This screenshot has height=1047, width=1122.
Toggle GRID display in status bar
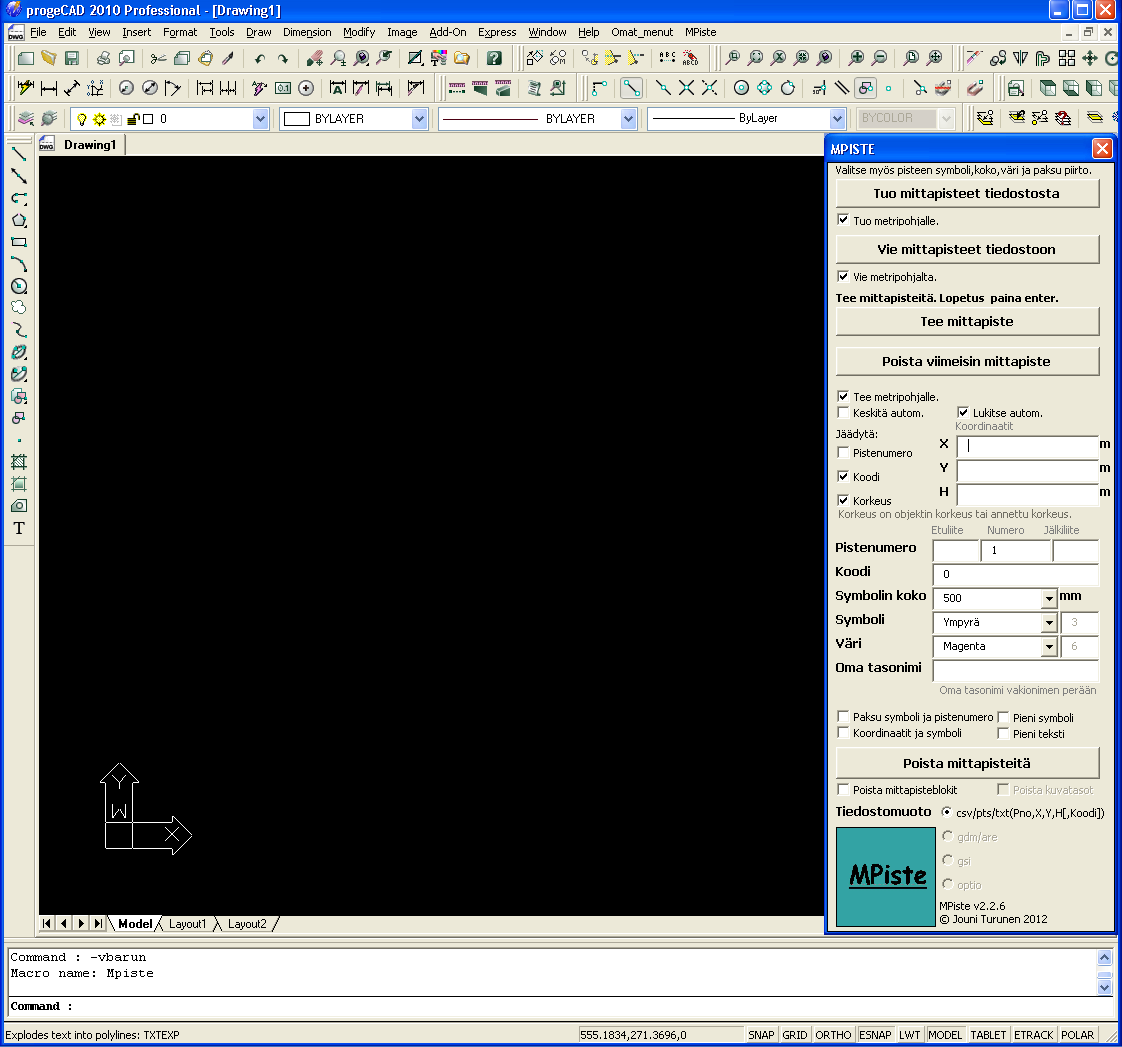794,1035
